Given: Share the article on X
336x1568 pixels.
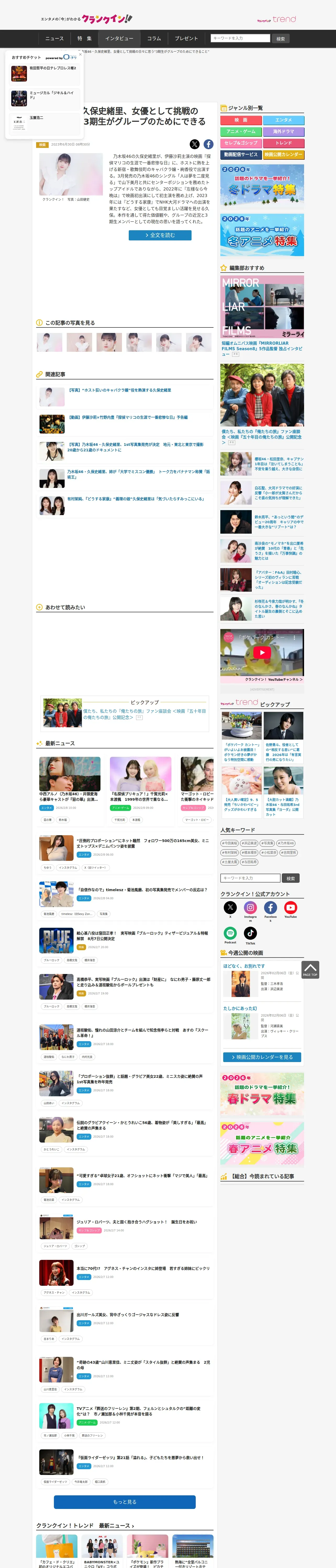Looking at the screenshot, I should pos(194,144).
